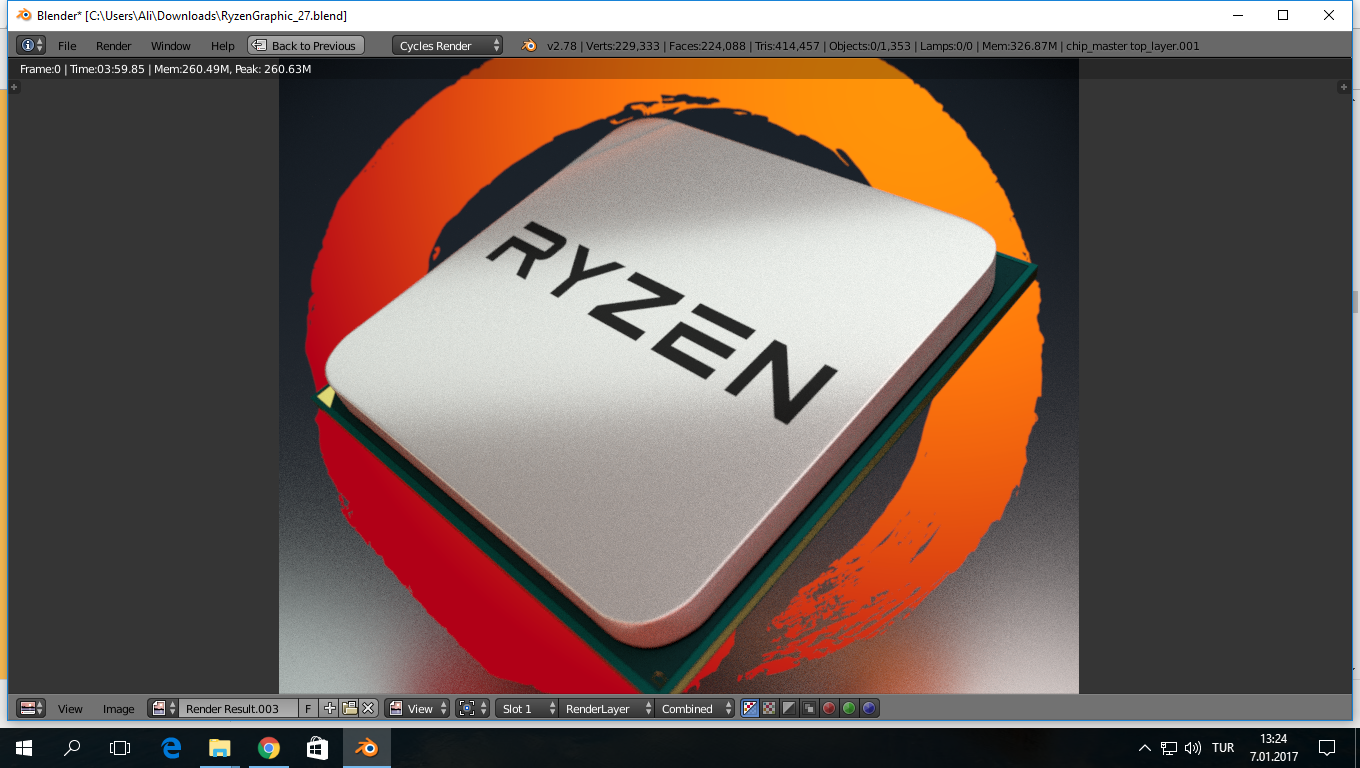The image size is (1360, 768).
Task: Expand left region with plus corner widget
Action: click(x=14, y=88)
